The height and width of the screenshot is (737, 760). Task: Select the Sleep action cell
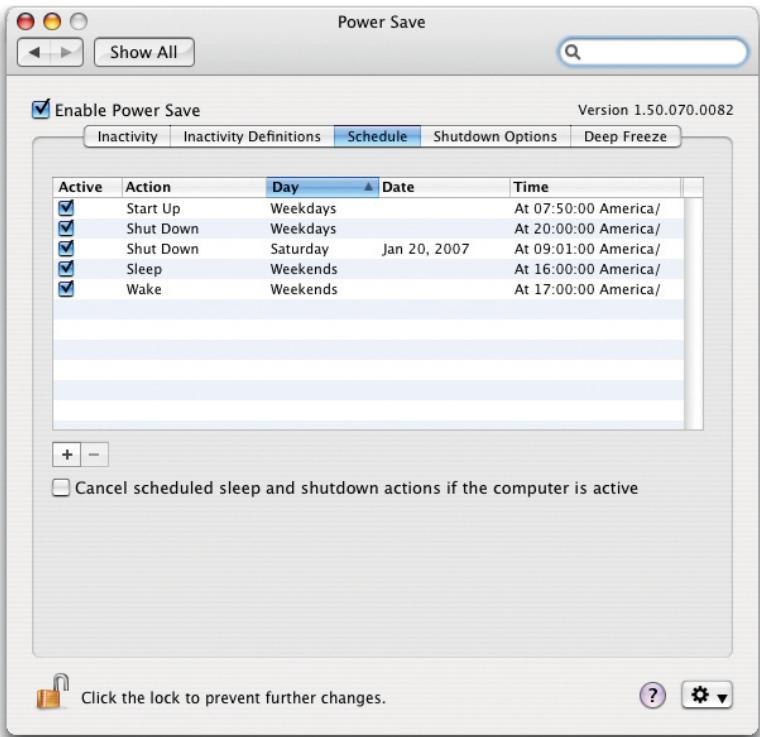point(144,269)
